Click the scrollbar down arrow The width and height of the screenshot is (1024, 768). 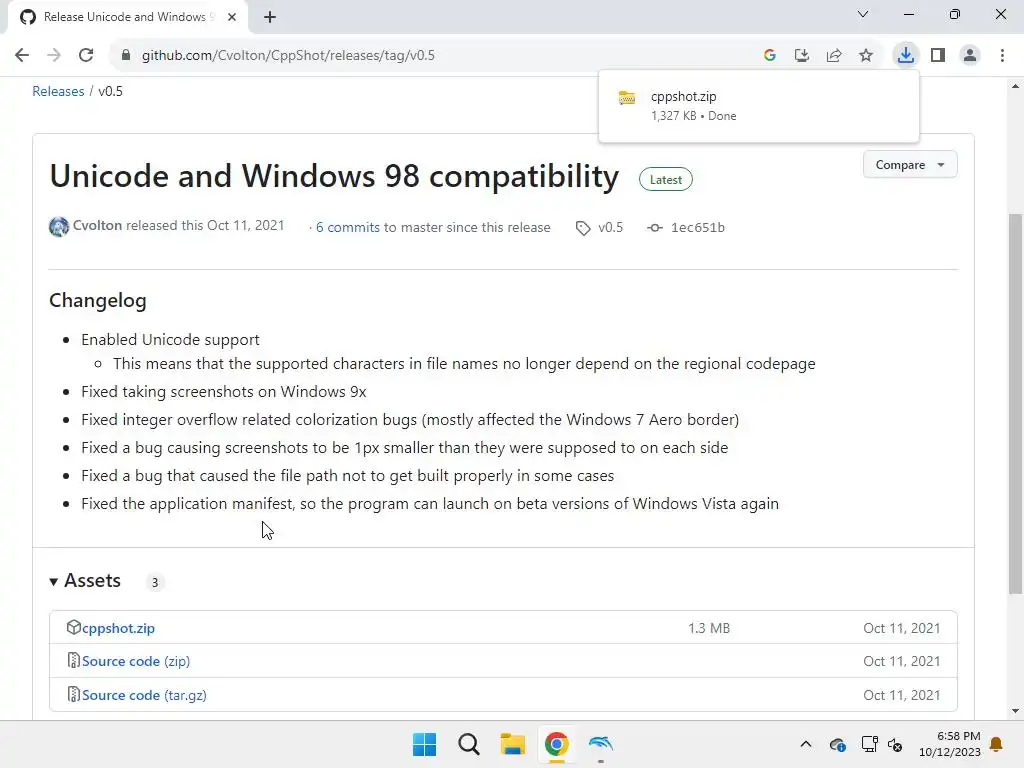click(1015, 711)
